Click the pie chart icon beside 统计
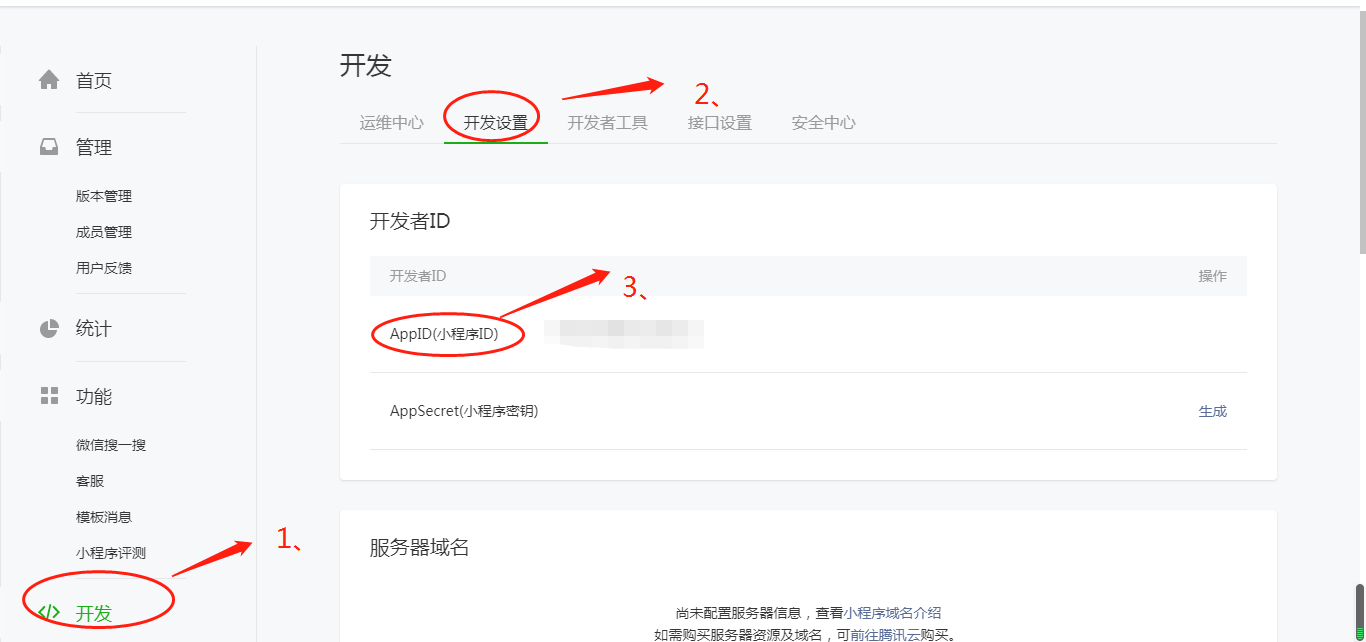This screenshot has width=1366, height=642. coord(49,328)
